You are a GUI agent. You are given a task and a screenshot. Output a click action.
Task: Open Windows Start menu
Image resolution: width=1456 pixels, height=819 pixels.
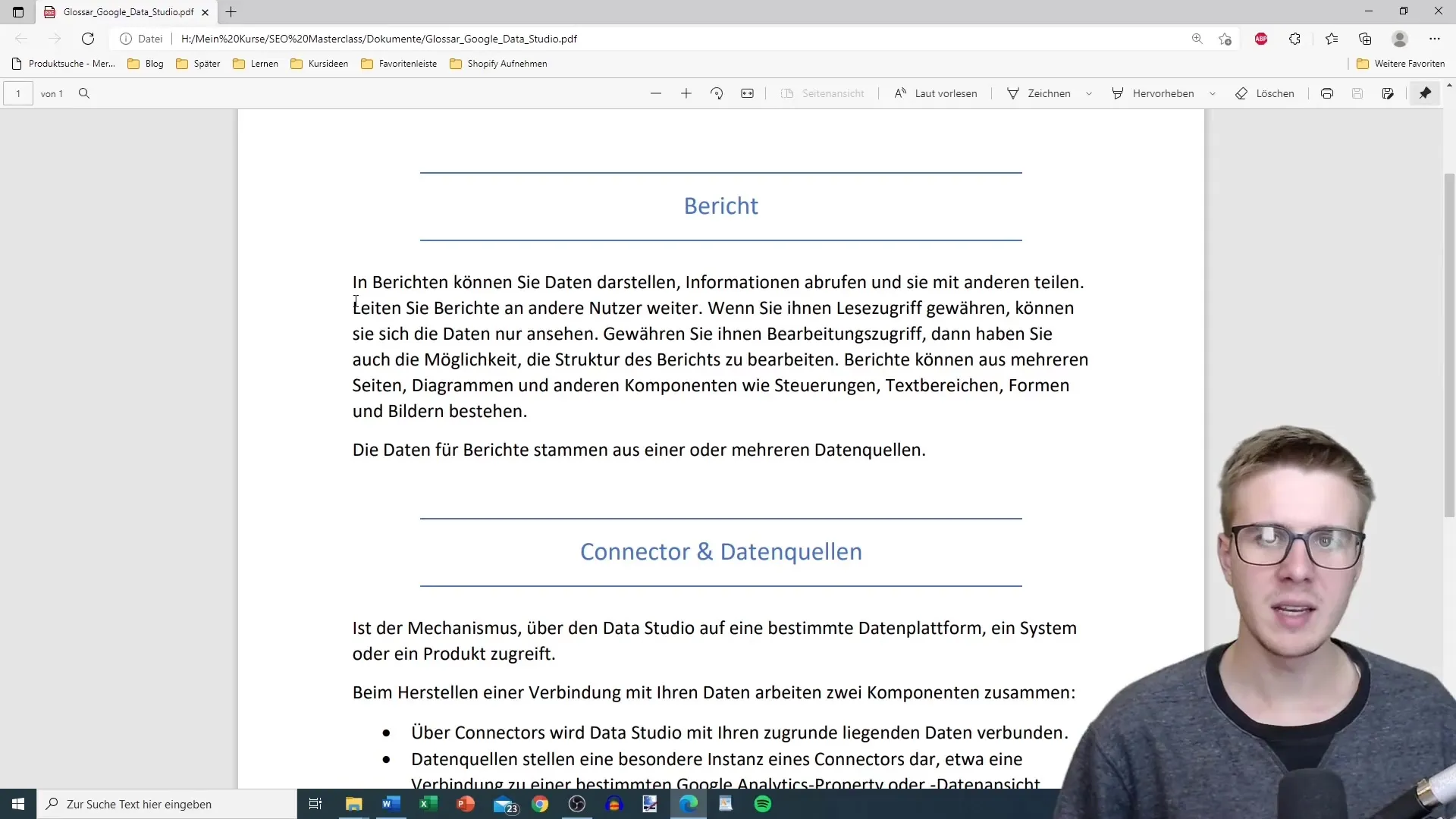coord(18,804)
